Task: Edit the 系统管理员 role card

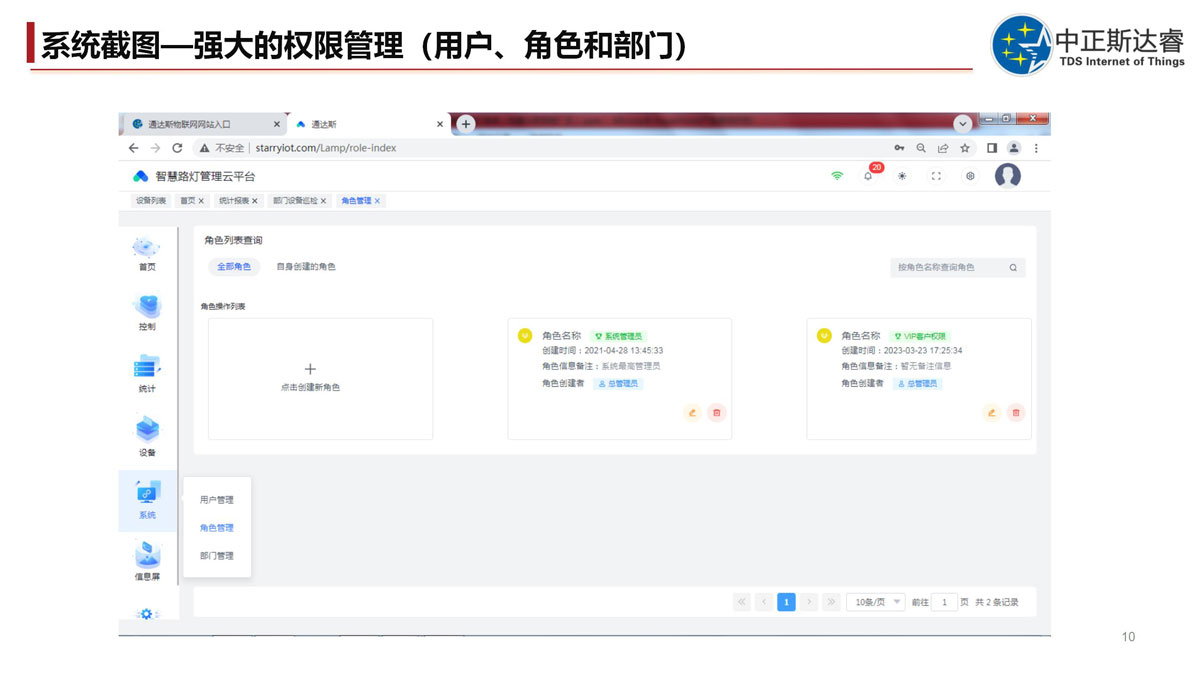Action: click(x=692, y=412)
